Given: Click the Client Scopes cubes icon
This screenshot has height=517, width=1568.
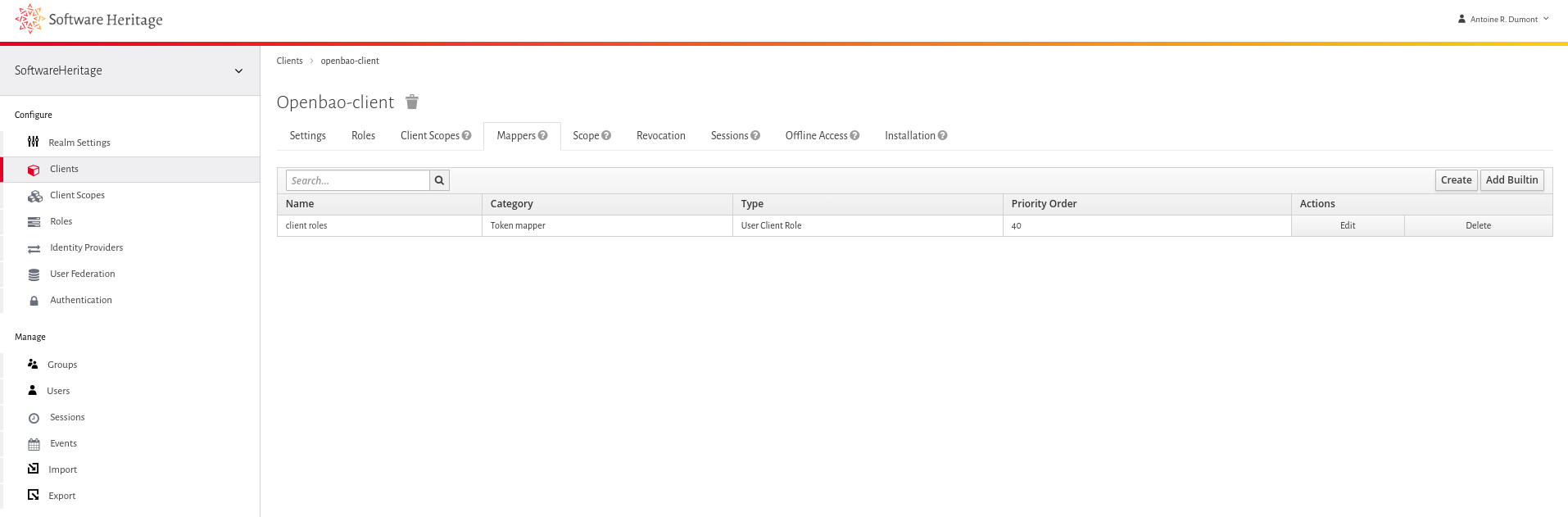Looking at the screenshot, I should pos(34,196).
